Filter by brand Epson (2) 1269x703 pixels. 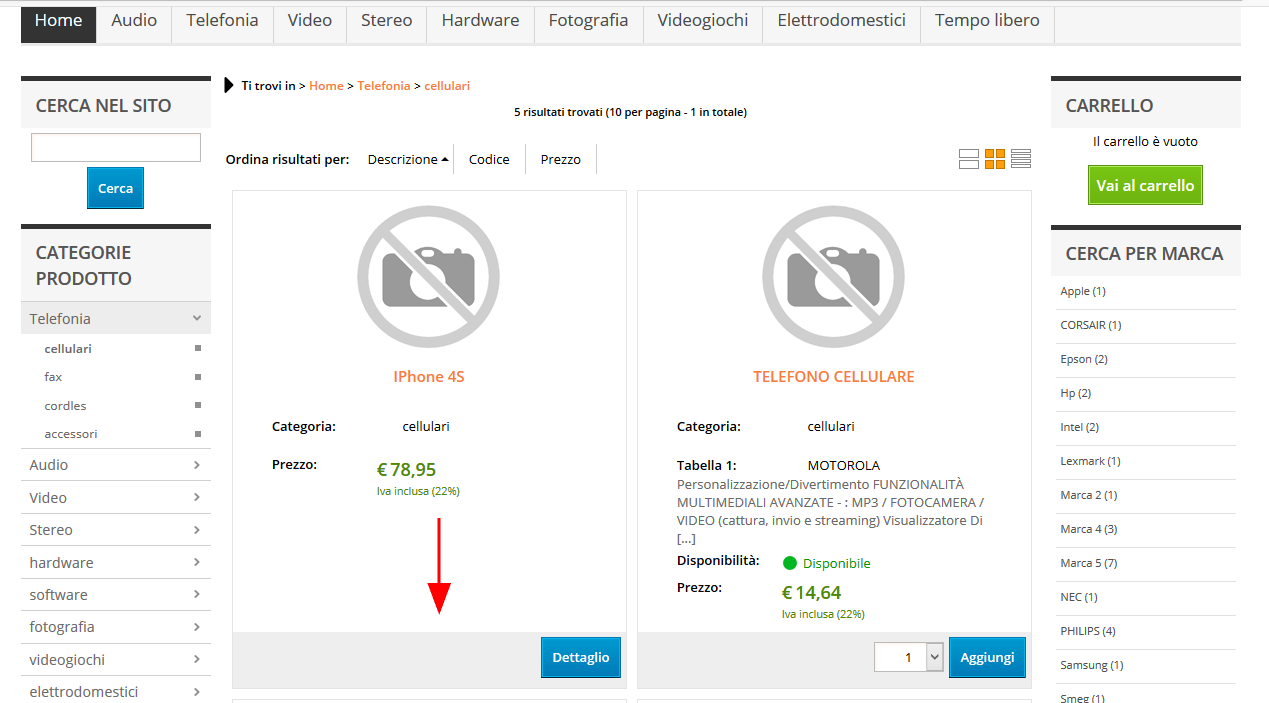1084,359
